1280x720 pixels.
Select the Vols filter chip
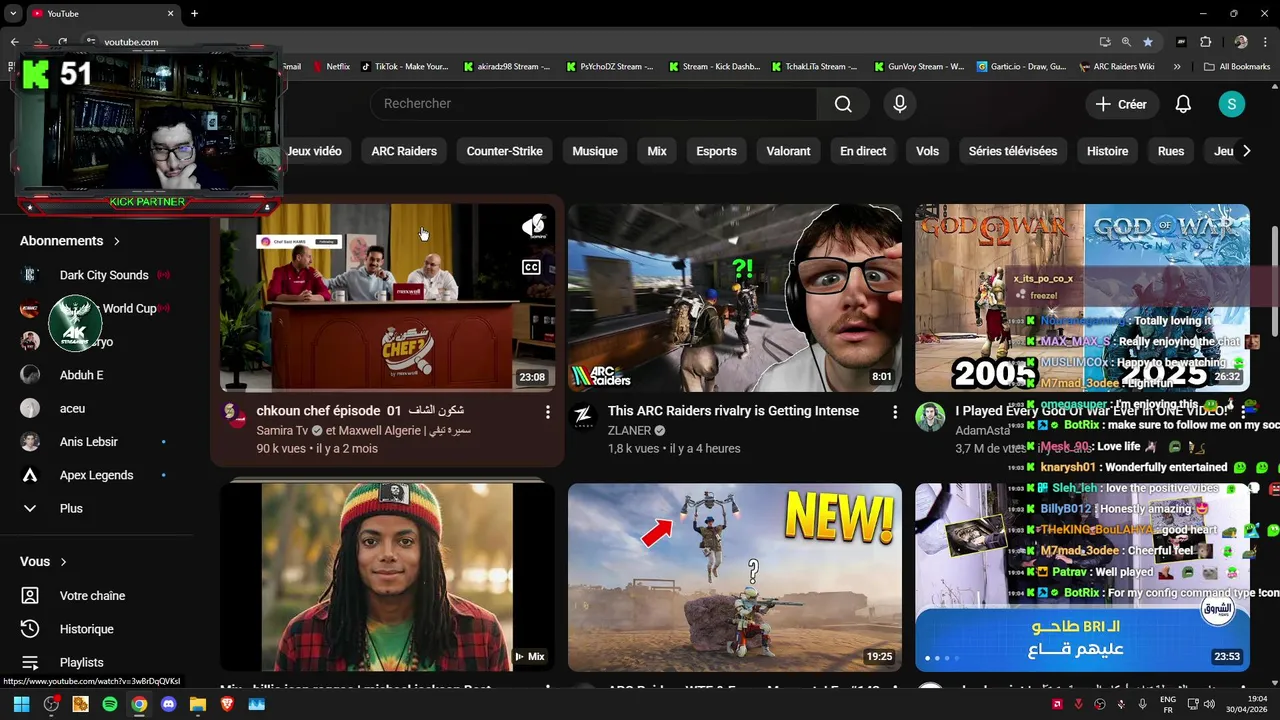point(927,151)
